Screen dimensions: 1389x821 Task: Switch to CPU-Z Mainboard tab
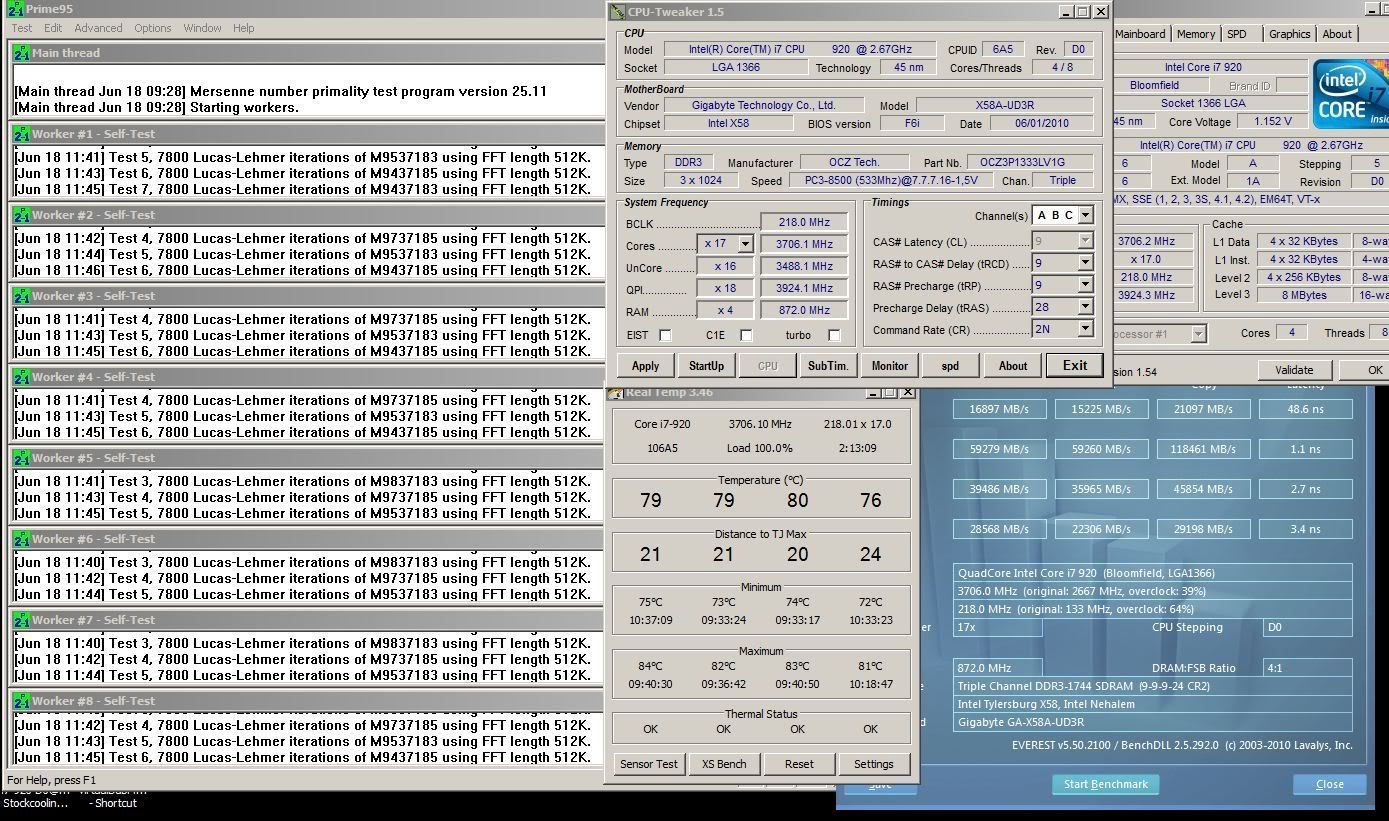pos(1140,34)
